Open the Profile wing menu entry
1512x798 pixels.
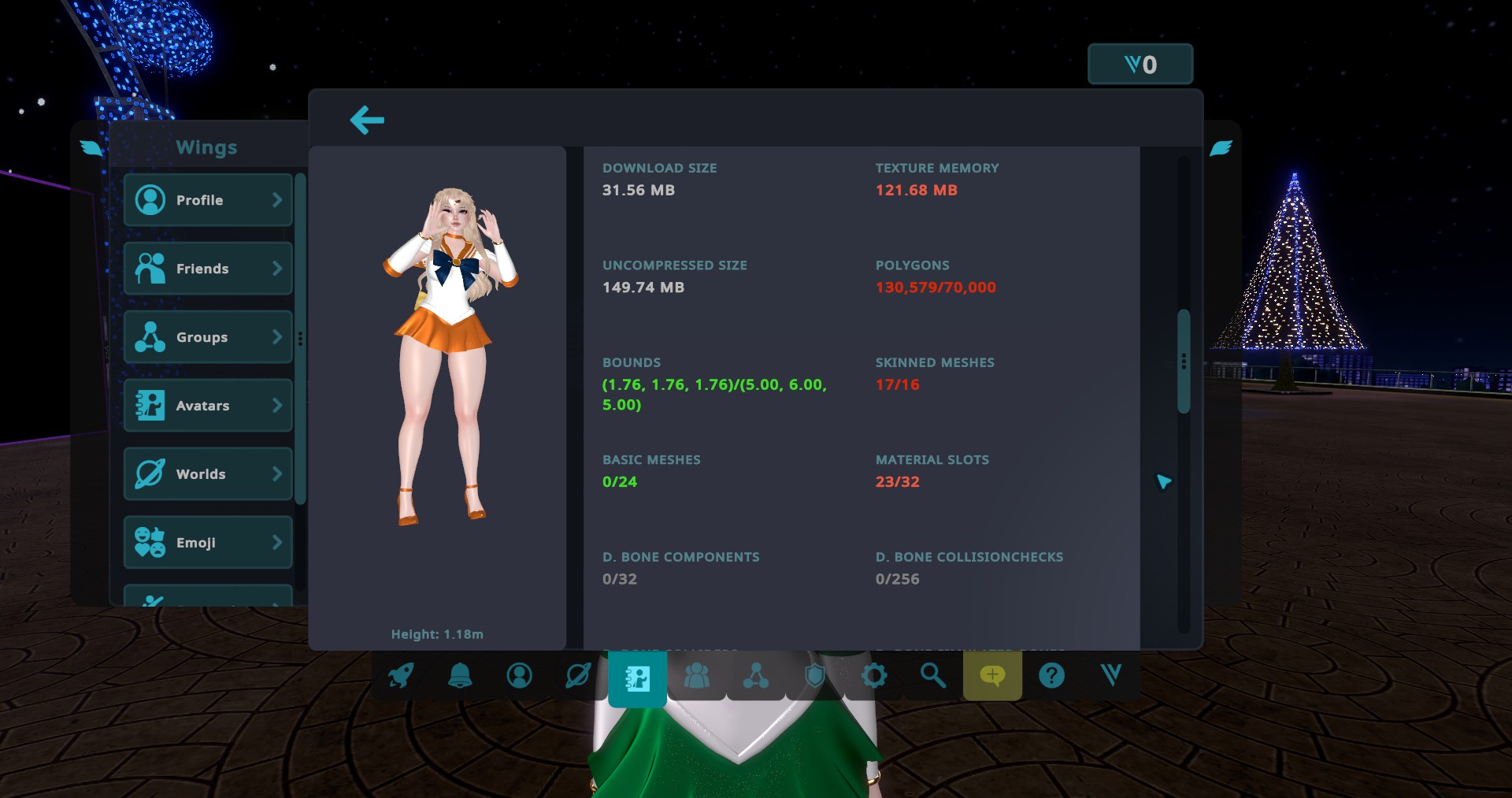pyautogui.click(x=208, y=200)
